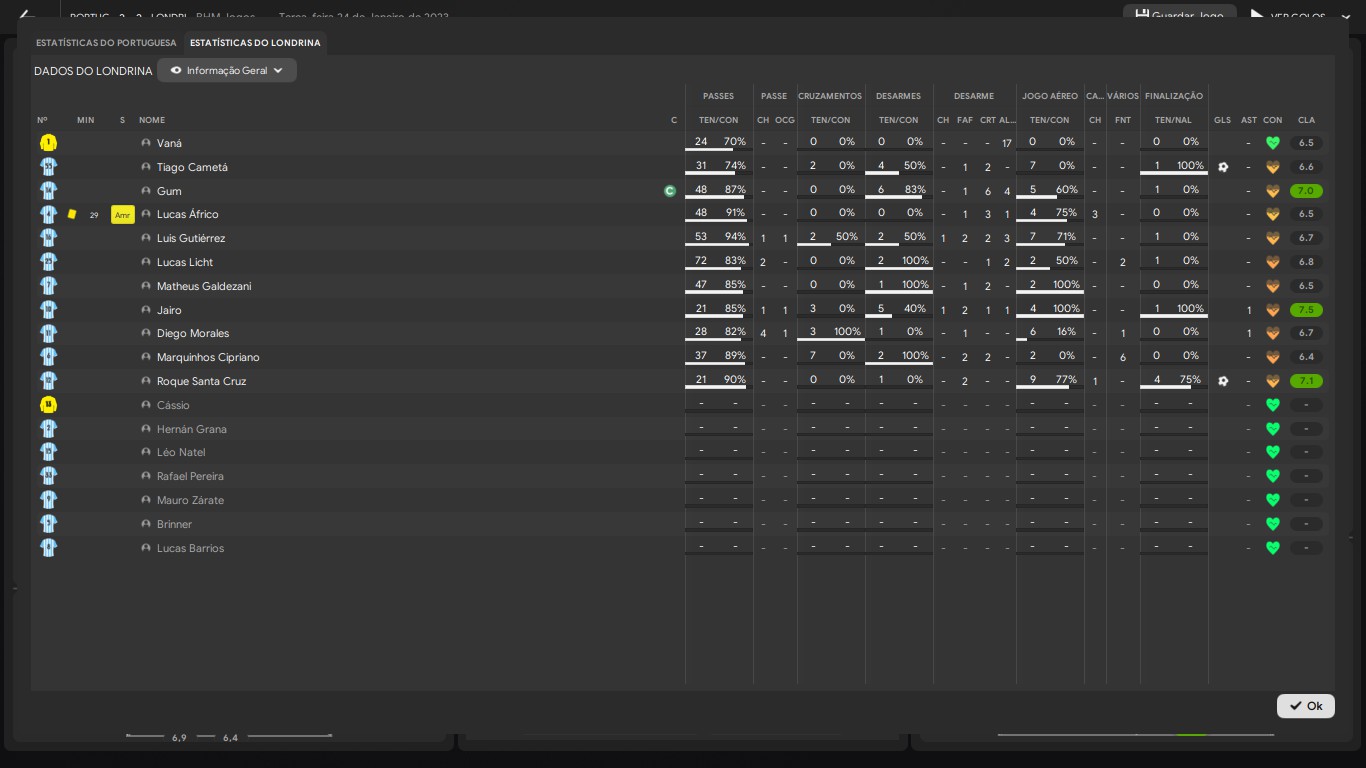
Task: Click profile icon beside Léo Natel
Action: point(146,453)
